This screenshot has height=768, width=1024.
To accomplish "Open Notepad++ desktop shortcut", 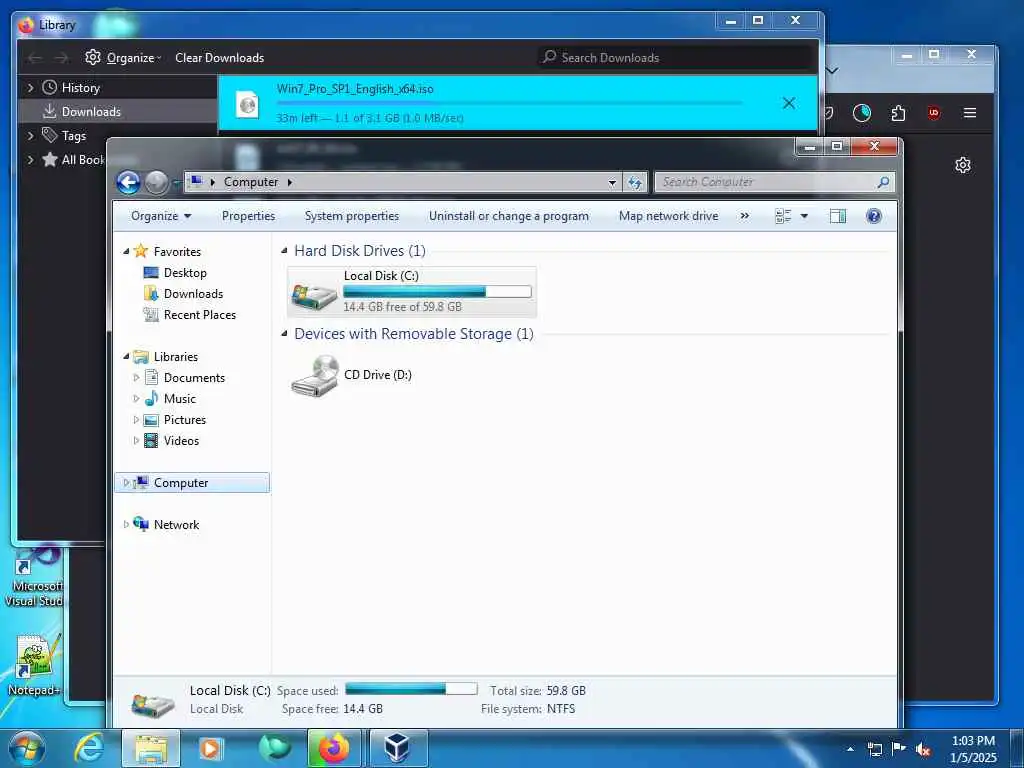I will 34,665.
